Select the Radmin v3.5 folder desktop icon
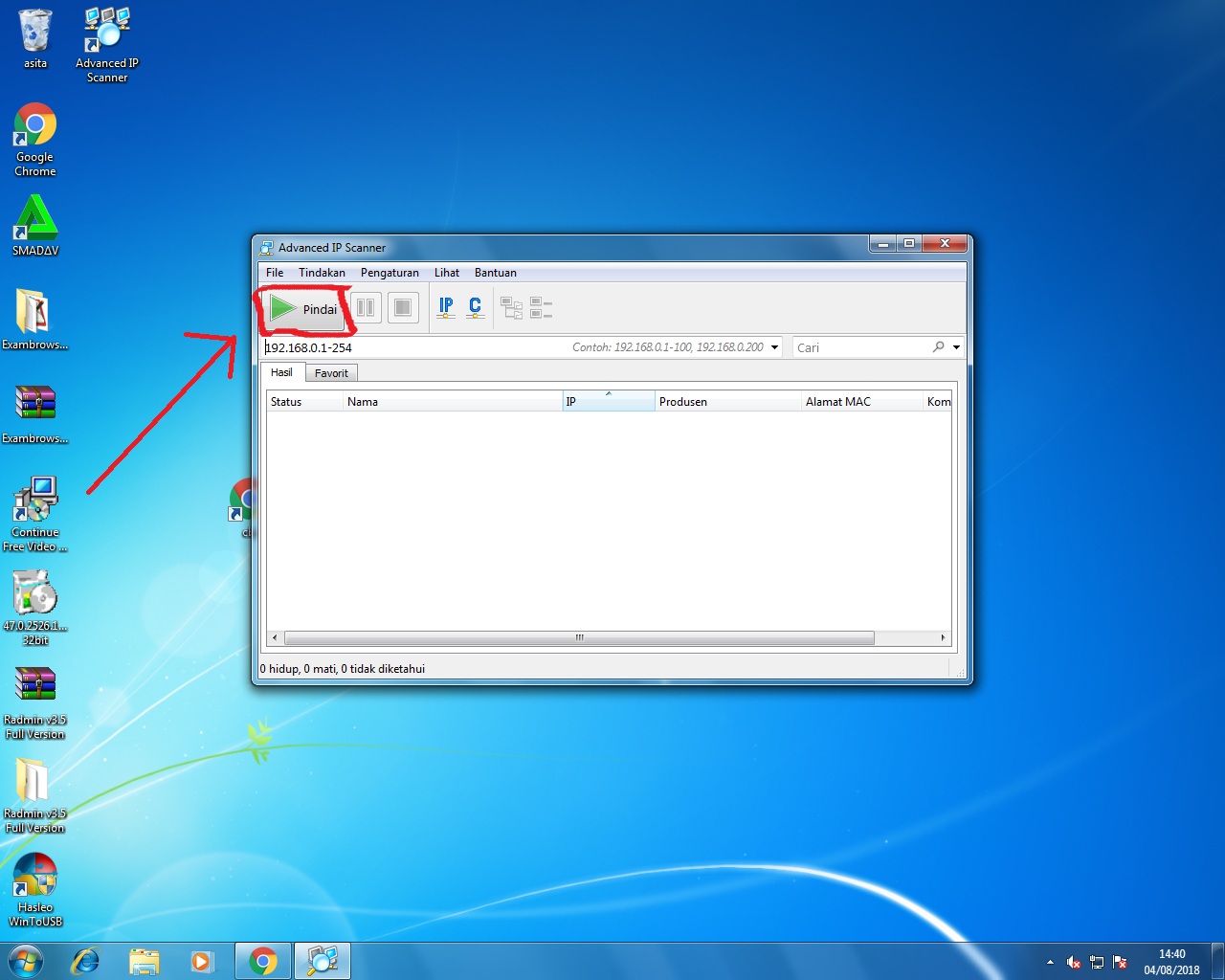The width and height of the screenshot is (1225, 980). [35, 795]
